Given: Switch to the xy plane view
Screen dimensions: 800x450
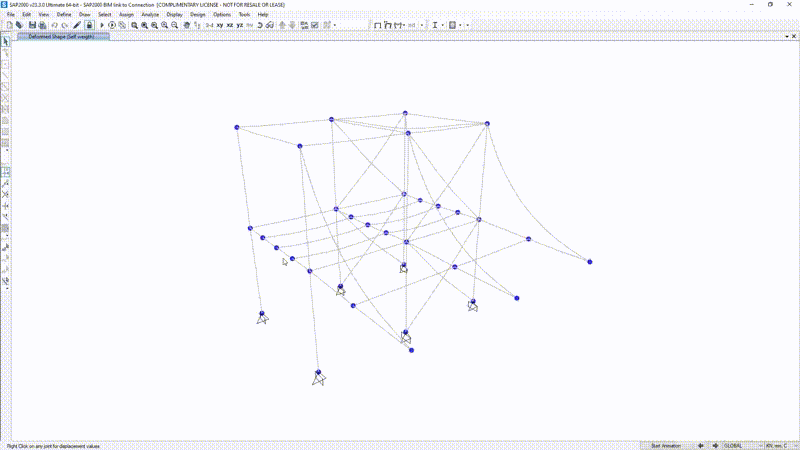Looking at the screenshot, I should 219,25.
